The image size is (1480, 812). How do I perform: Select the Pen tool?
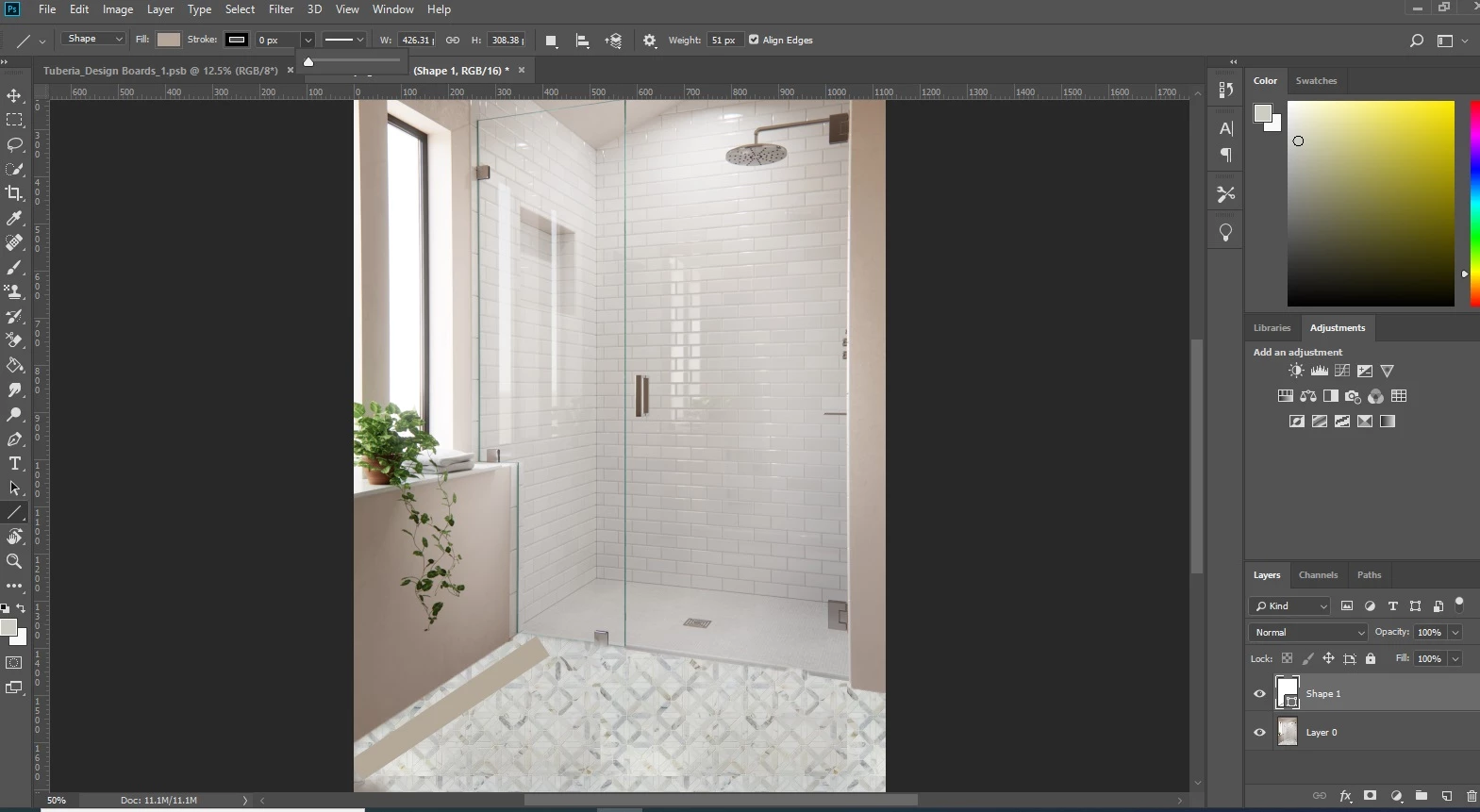(14, 439)
